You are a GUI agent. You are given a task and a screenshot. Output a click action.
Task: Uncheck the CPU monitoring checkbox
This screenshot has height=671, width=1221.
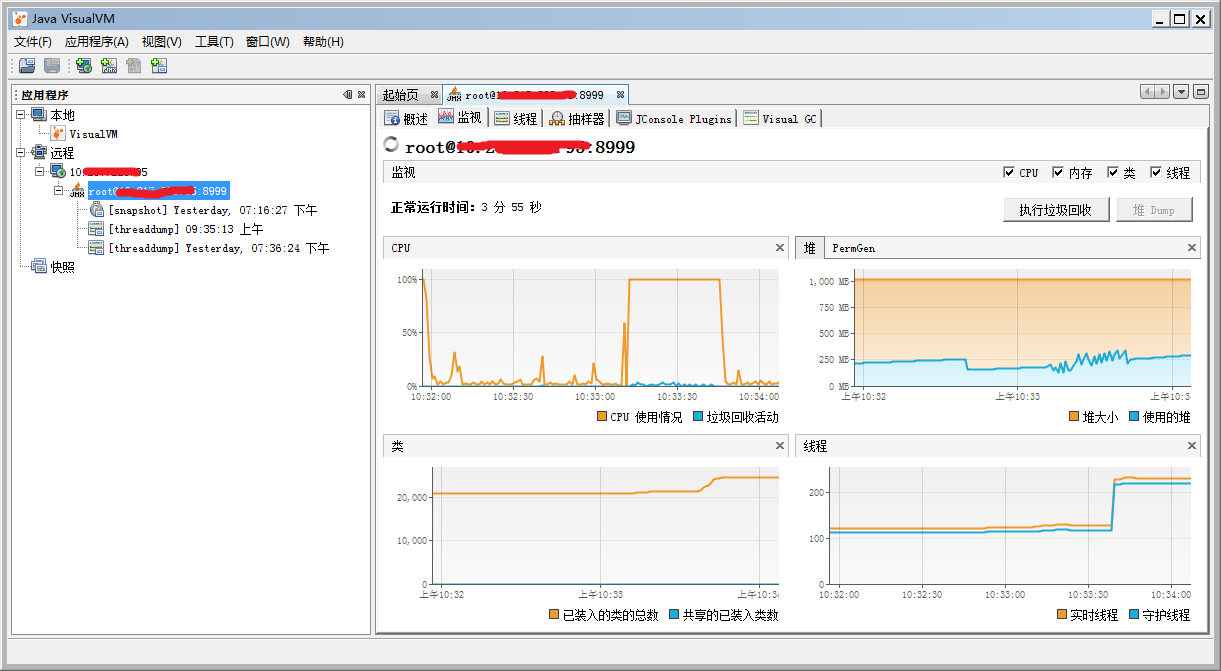[1009, 173]
